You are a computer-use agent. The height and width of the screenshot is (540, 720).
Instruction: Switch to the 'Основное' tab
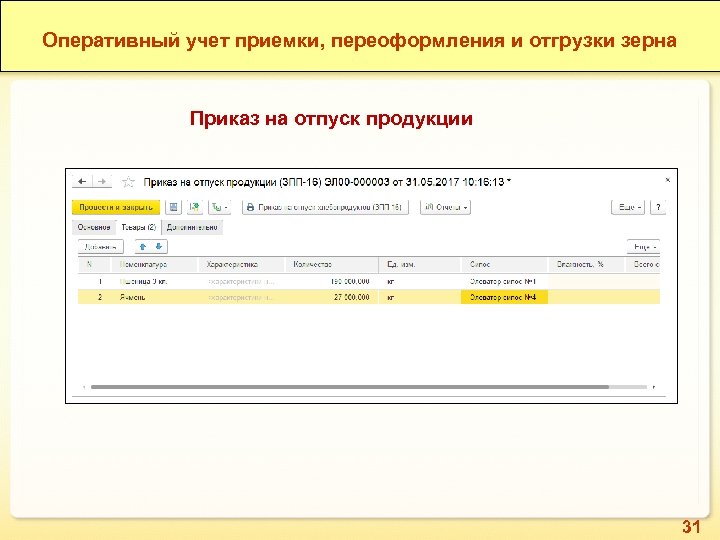click(x=94, y=227)
